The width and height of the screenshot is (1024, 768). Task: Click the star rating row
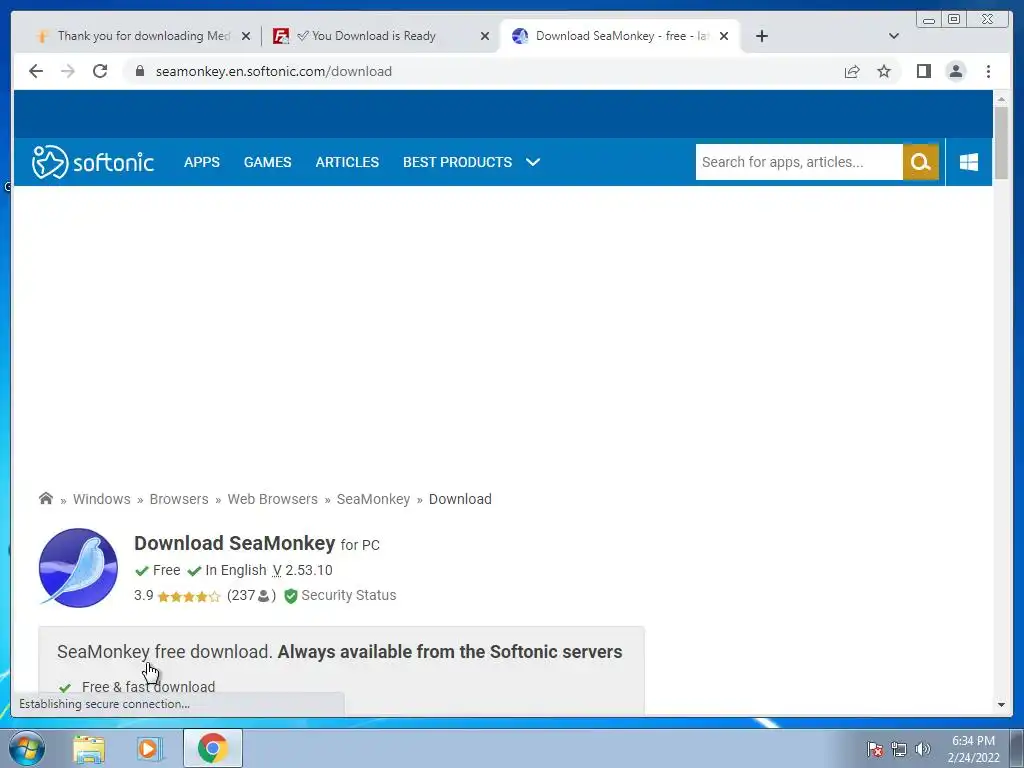tap(189, 596)
